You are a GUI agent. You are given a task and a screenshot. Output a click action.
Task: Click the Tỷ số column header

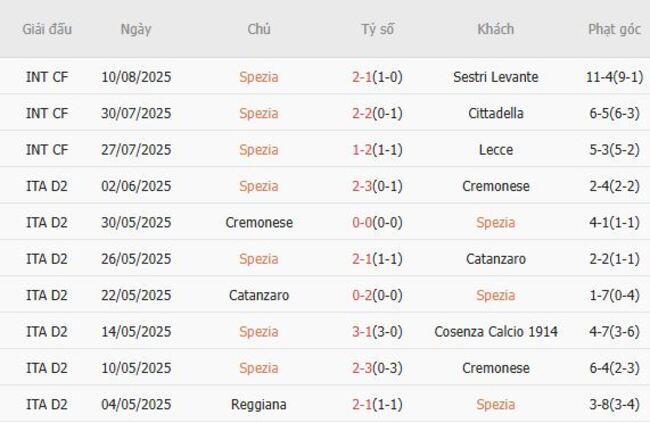(x=377, y=29)
